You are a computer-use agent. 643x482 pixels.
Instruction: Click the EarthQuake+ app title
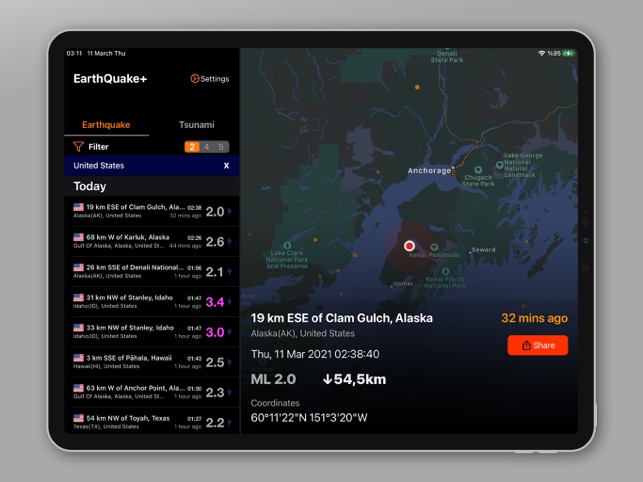click(x=110, y=79)
